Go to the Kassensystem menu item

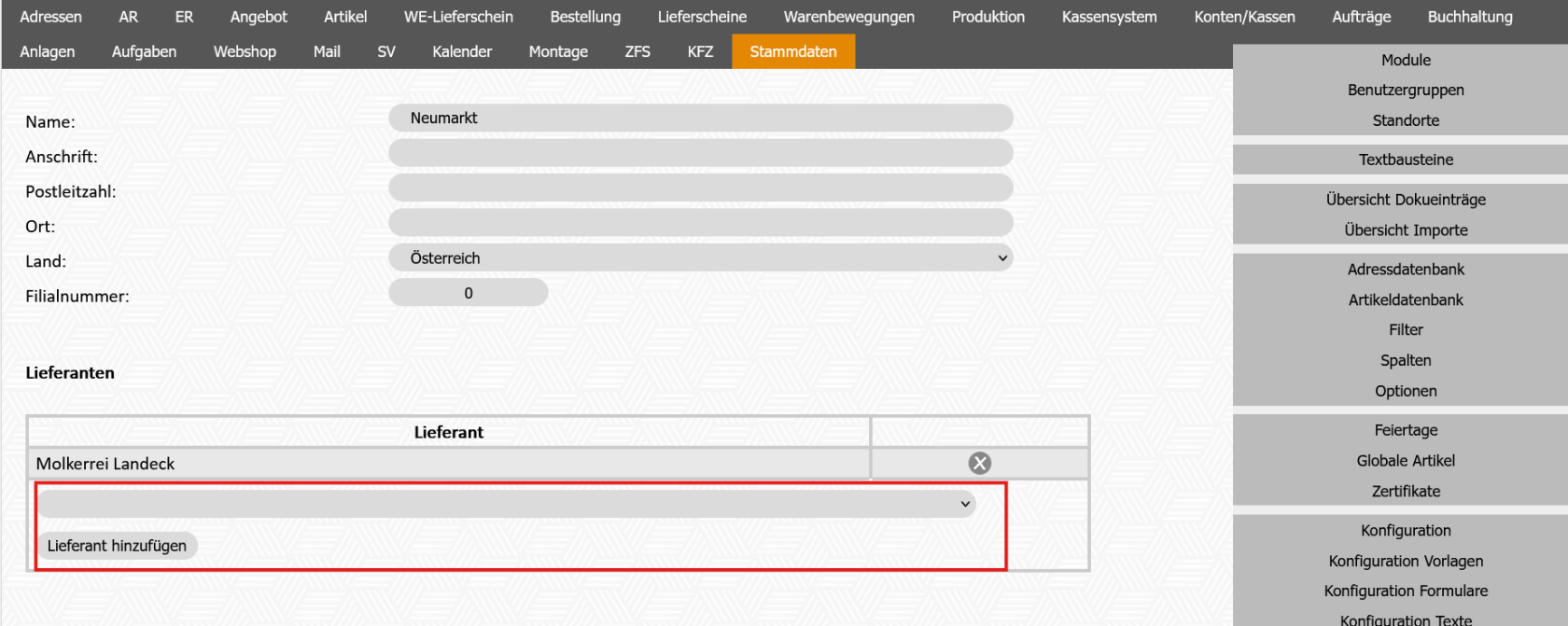click(1109, 17)
